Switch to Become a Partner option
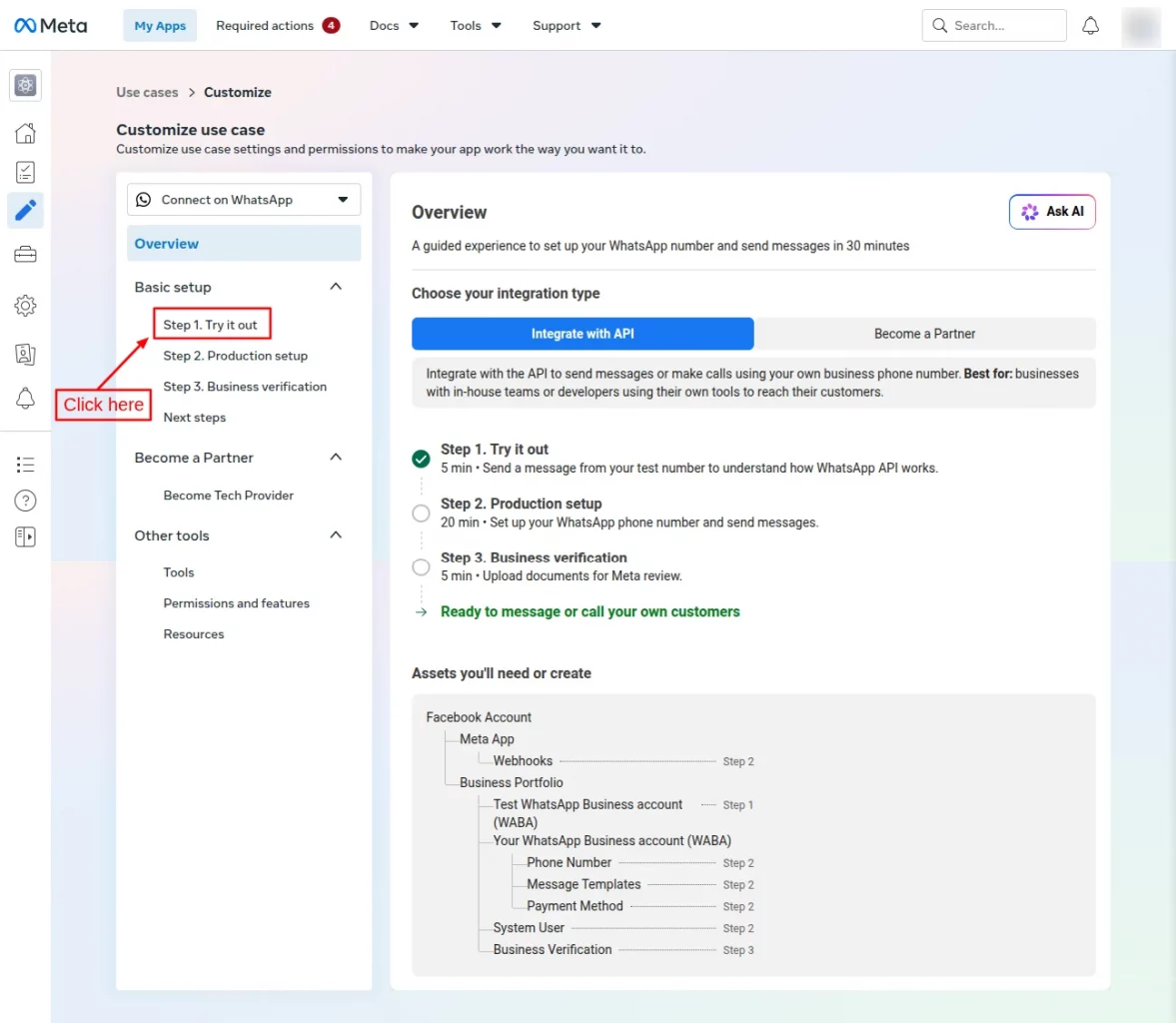 925,334
